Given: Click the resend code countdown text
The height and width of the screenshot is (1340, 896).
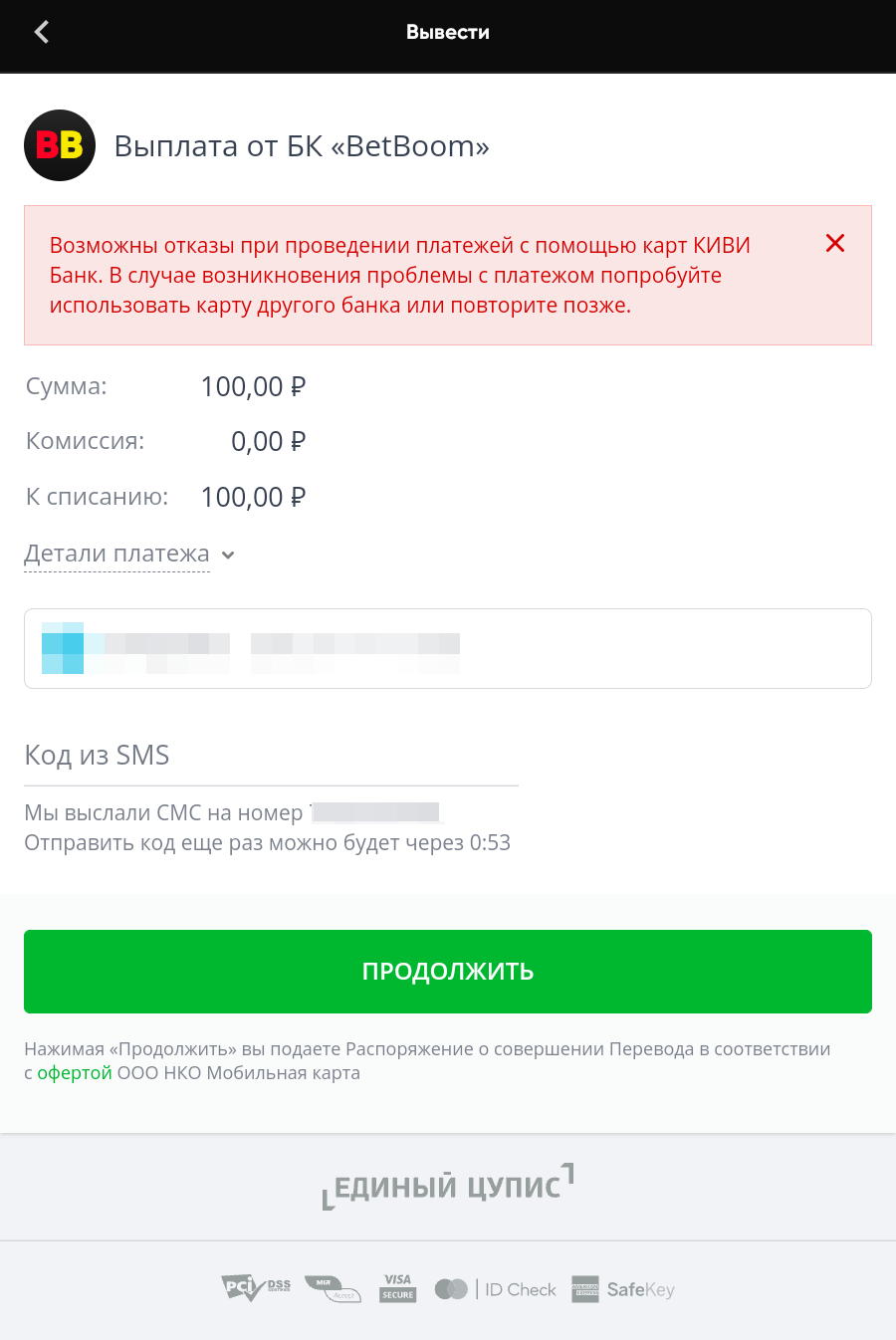Looking at the screenshot, I should click(267, 843).
